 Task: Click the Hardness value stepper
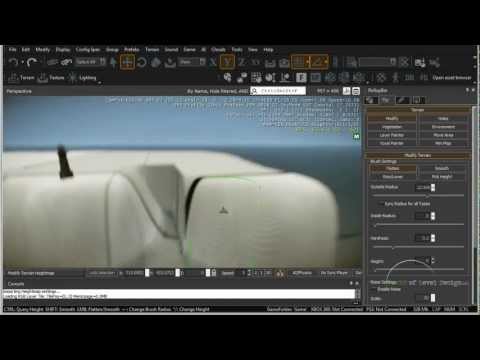click(x=433, y=238)
